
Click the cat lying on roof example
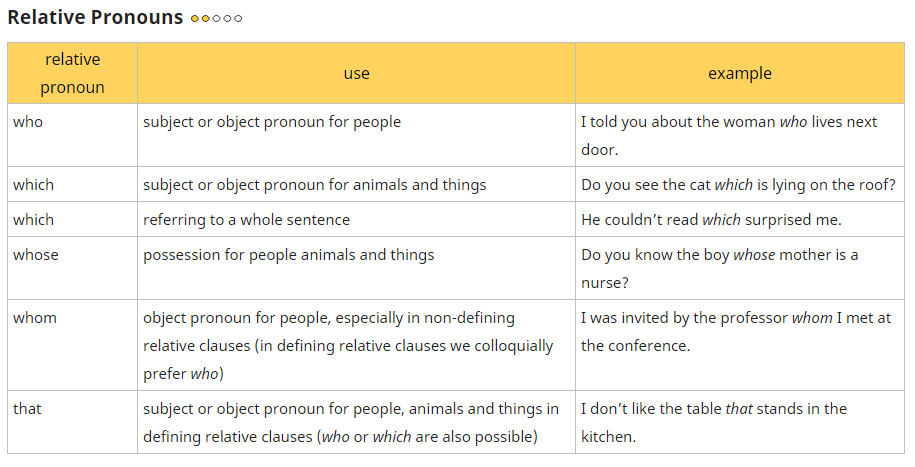[x=738, y=185]
